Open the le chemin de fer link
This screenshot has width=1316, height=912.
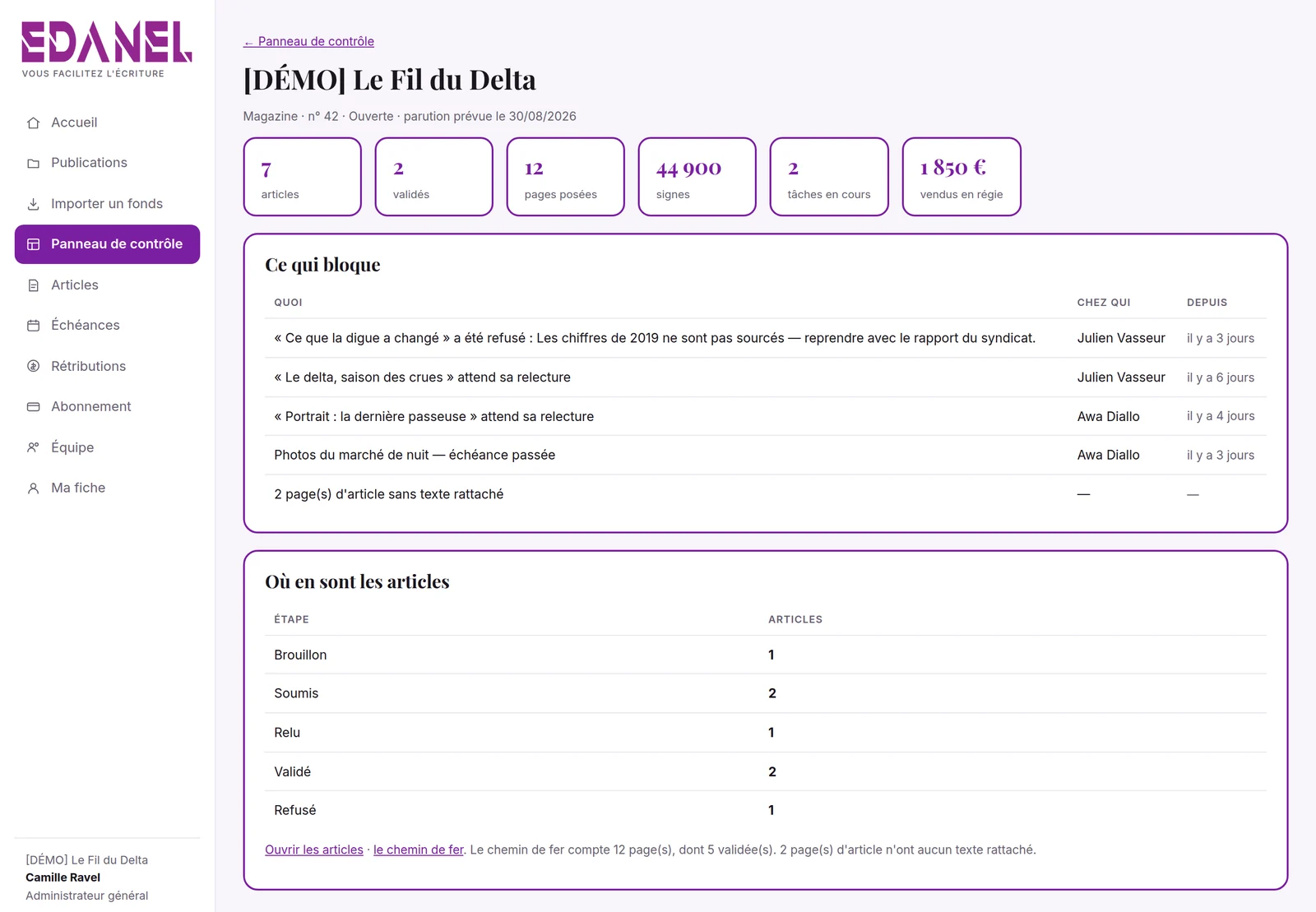[x=419, y=850]
